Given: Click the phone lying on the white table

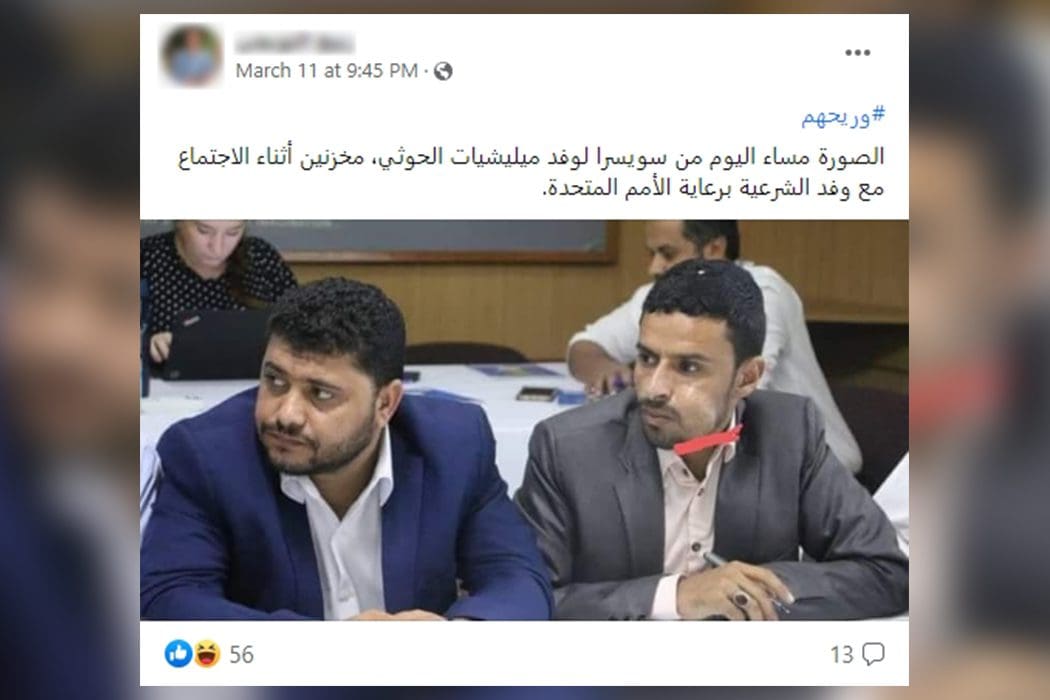Looking at the screenshot, I should (x=536, y=395).
